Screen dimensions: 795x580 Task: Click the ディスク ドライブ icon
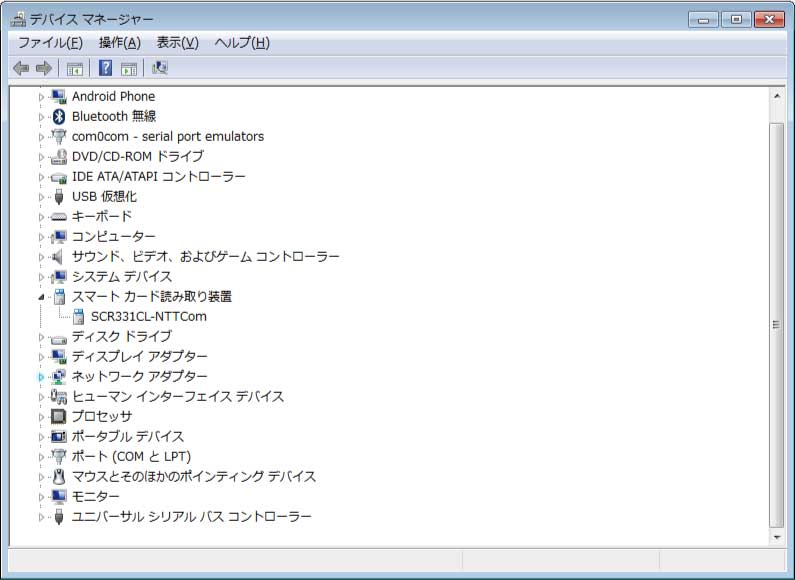point(59,338)
